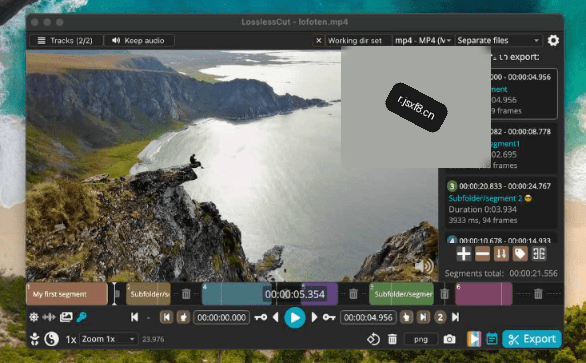Click the segment tag label icon
This screenshot has height=363, width=586.
click(x=520, y=254)
